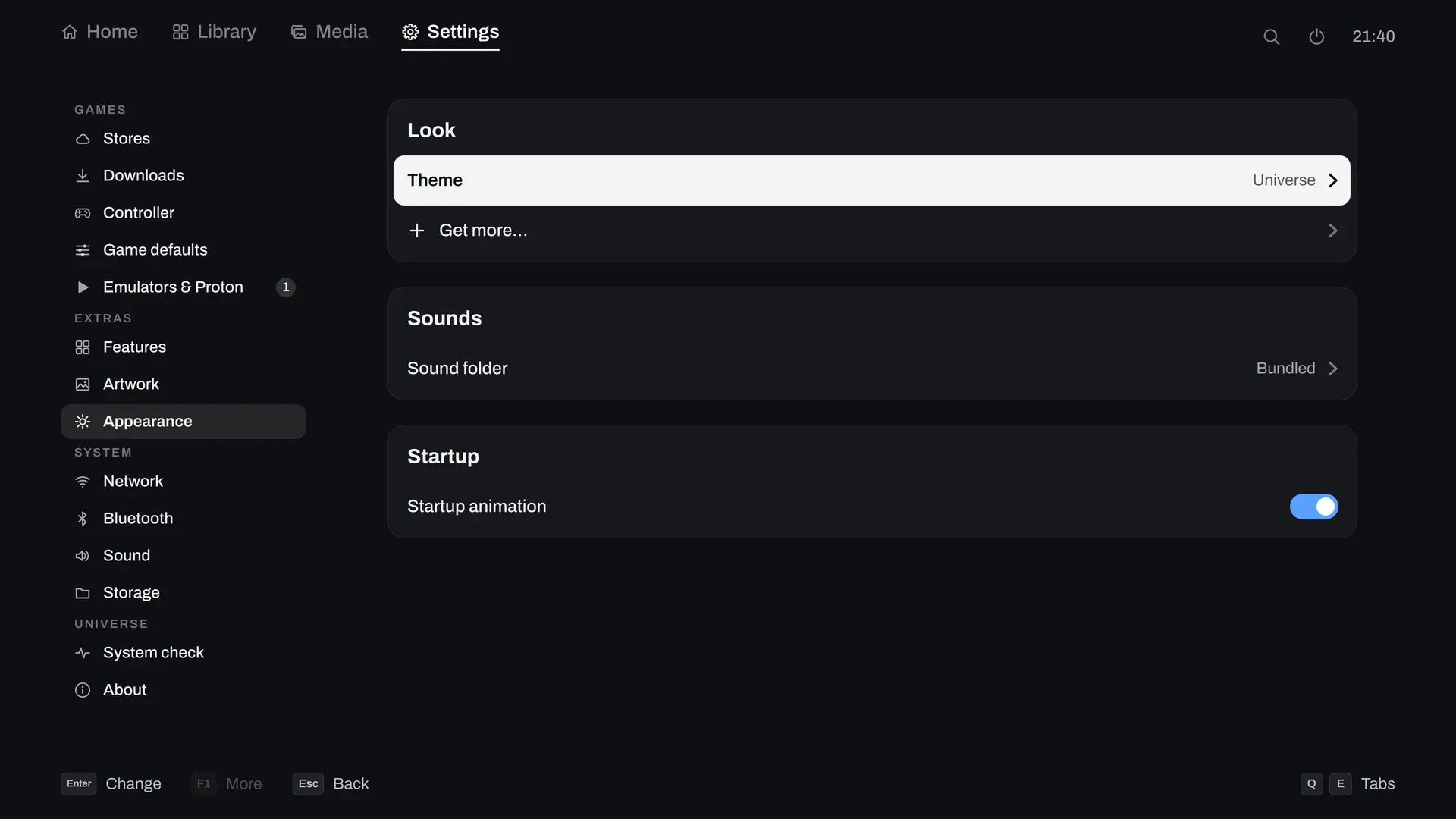The width and height of the screenshot is (1456, 819).
Task: Click the Game defaults sliders icon
Action: coord(83,250)
